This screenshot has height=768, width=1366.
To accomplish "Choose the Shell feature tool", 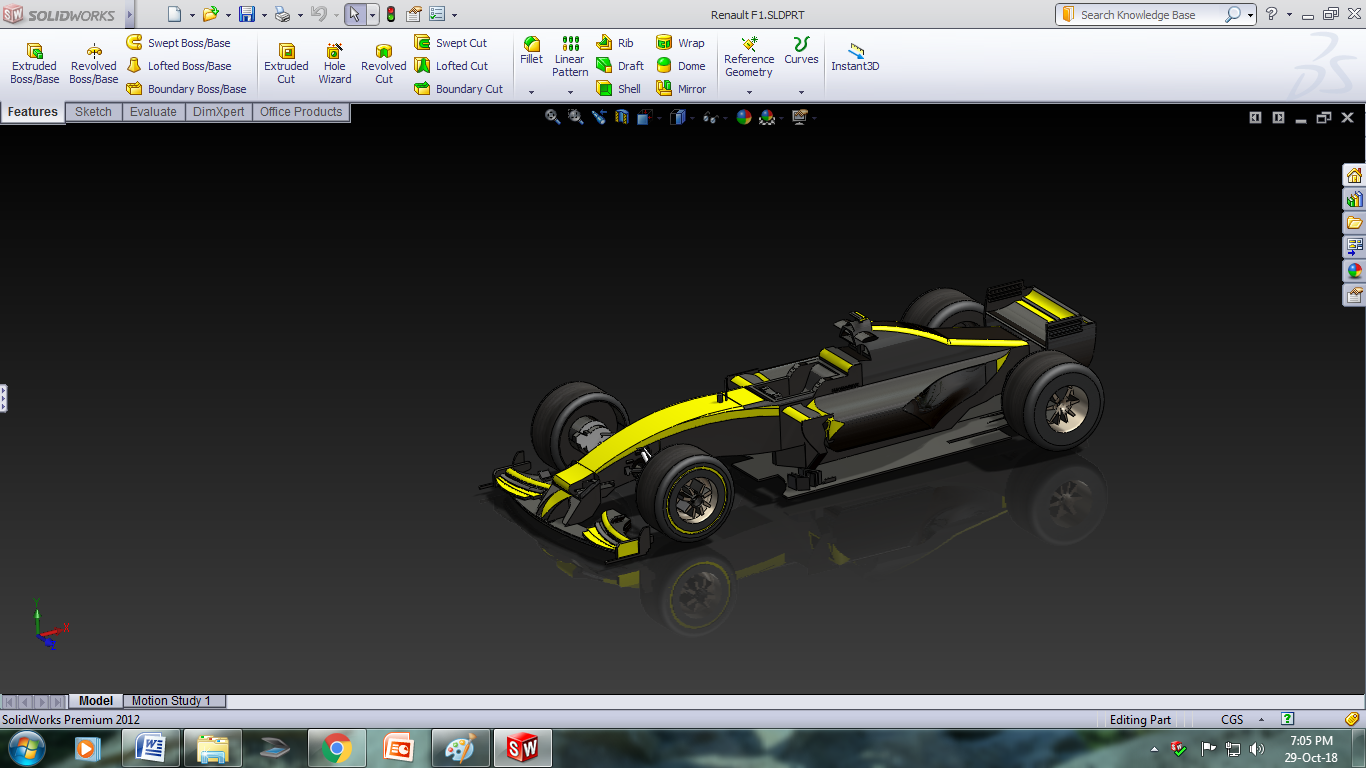I will point(619,89).
